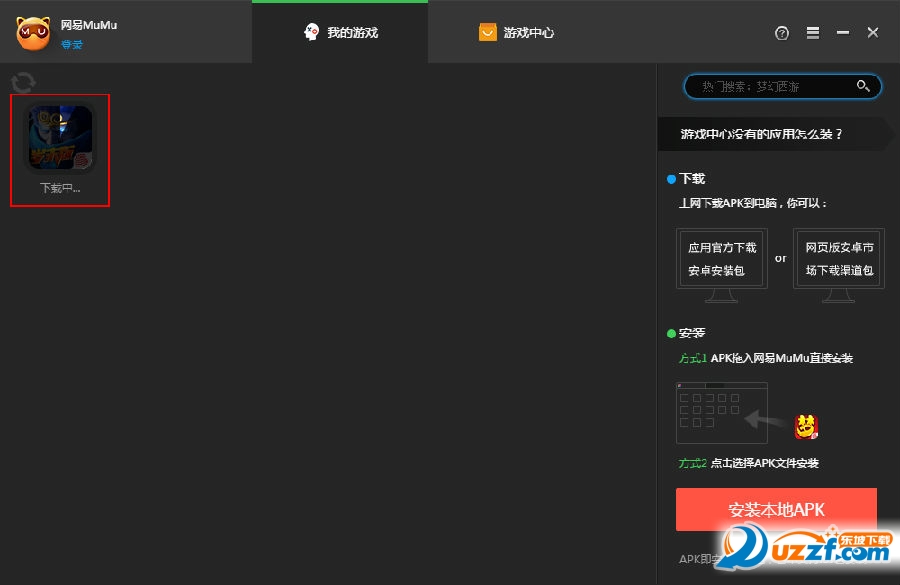Select the downloading game thumbnail
Viewport: 900px width, 585px height.
[60, 137]
